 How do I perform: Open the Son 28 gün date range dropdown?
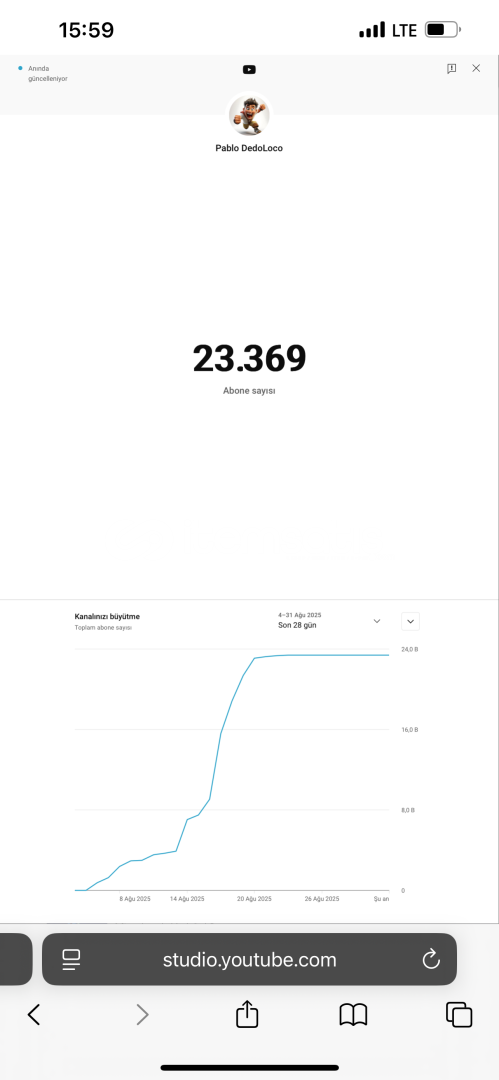[329, 621]
